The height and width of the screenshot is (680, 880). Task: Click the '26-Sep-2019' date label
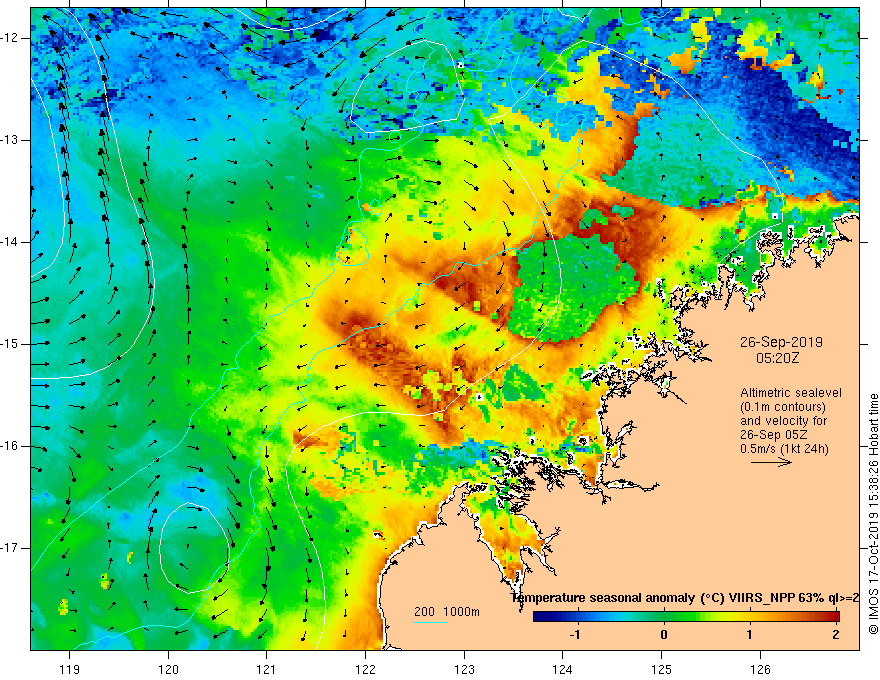click(781, 342)
